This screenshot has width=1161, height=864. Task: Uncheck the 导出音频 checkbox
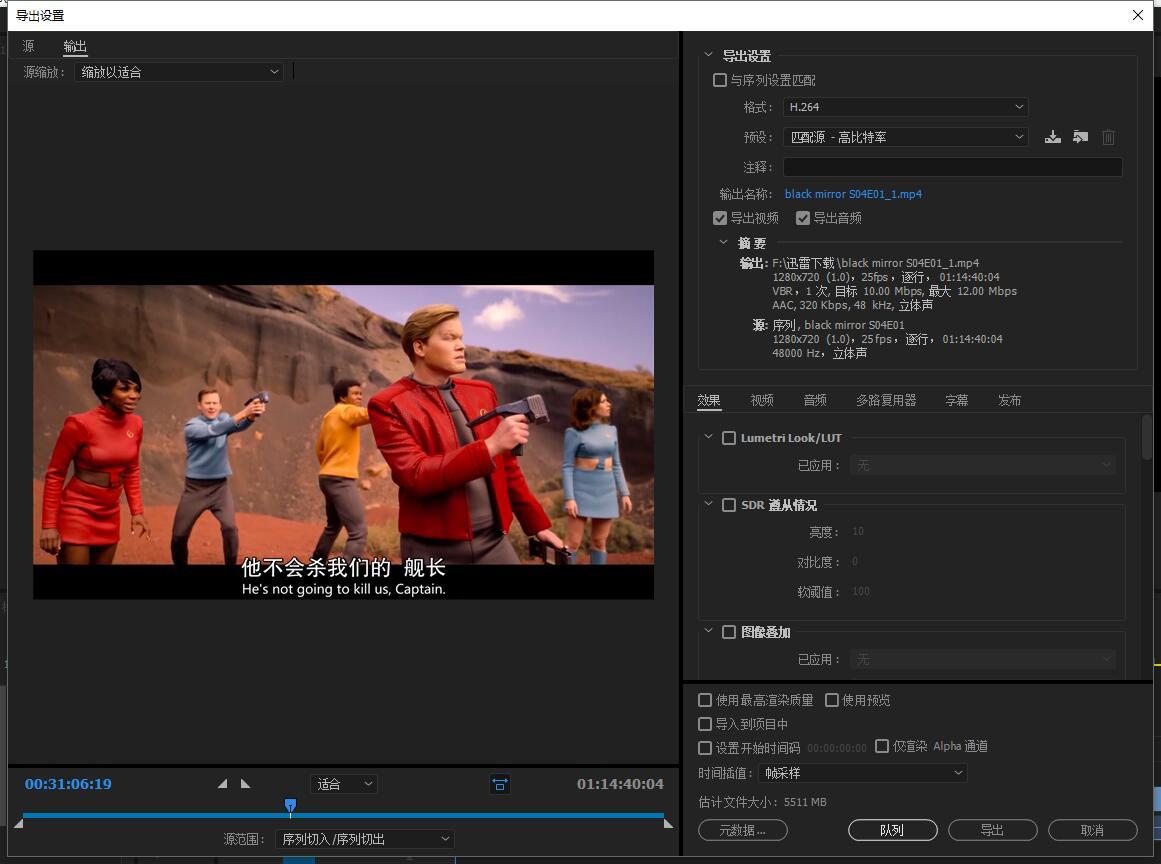coord(803,217)
